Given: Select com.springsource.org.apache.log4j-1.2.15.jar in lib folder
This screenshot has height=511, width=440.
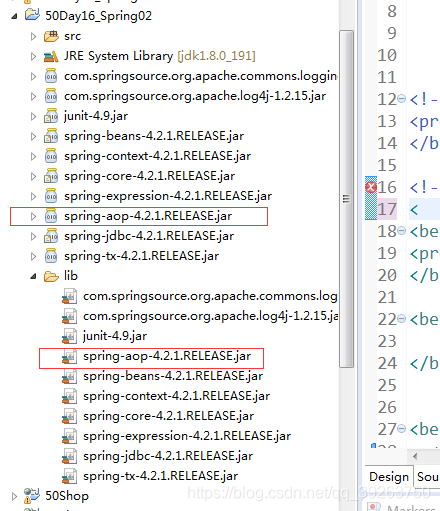Looking at the screenshot, I should [211, 316].
